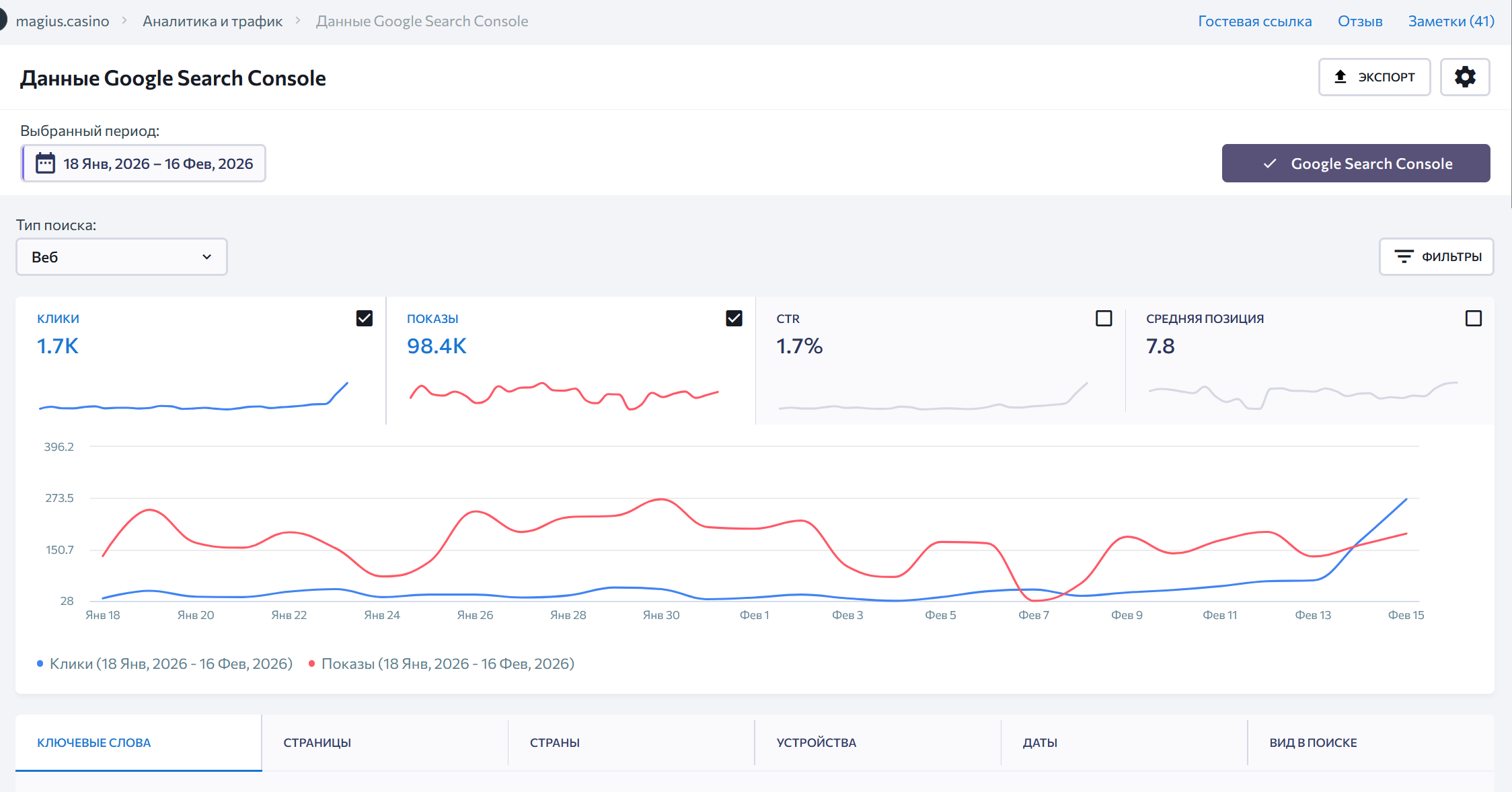Enable the Средняя позиция checkbox
The width and height of the screenshot is (1512, 792).
[1473, 318]
